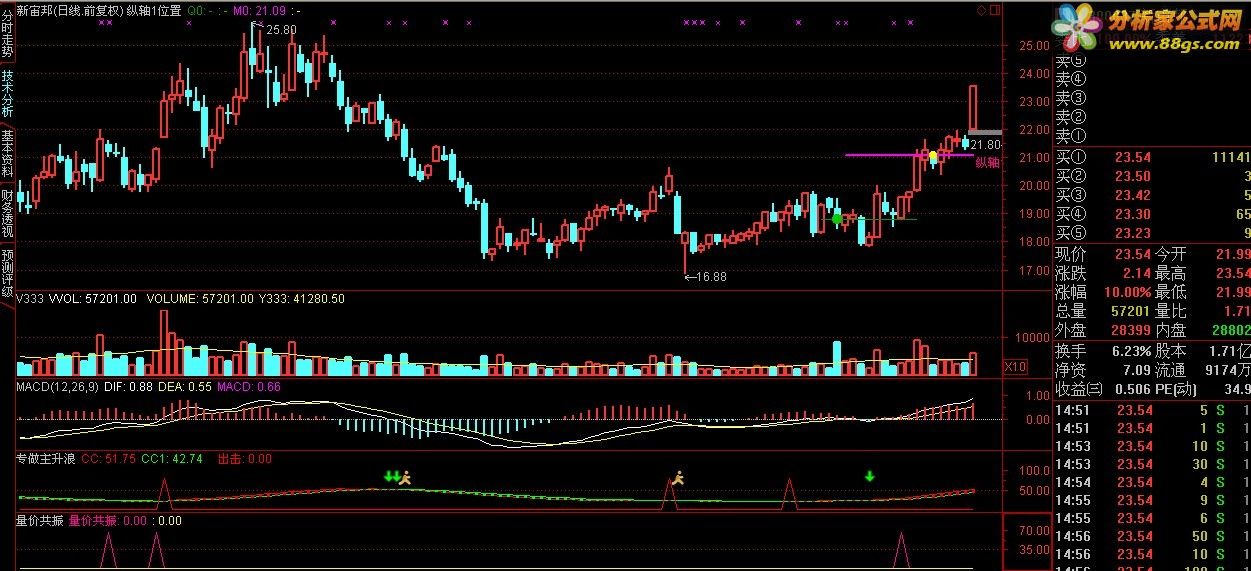Open the 技术分析 side tab
This screenshot has height=571, width=1251.
click(7, 93)
